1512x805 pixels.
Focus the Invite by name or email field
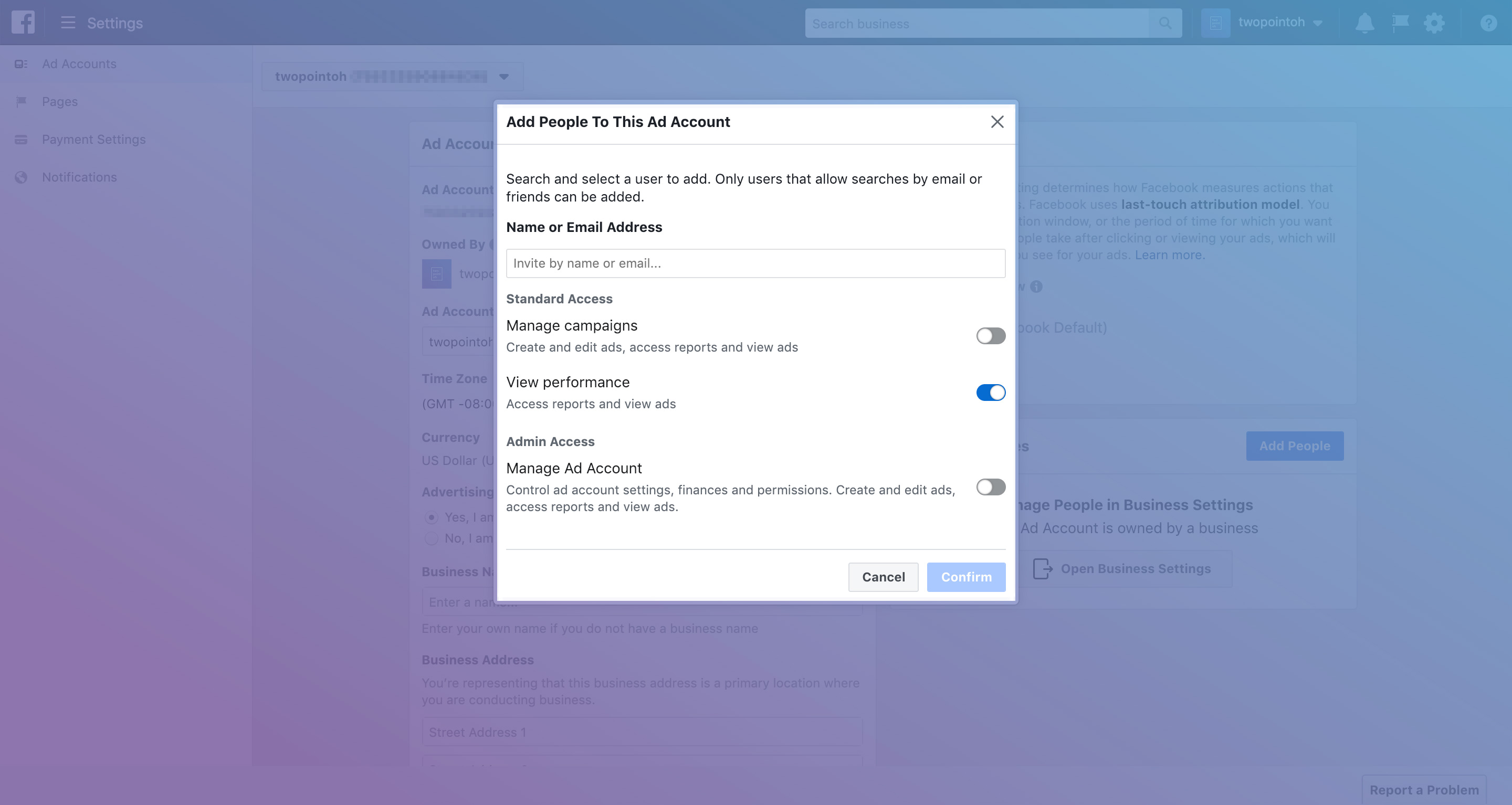[x=755, y=263]
